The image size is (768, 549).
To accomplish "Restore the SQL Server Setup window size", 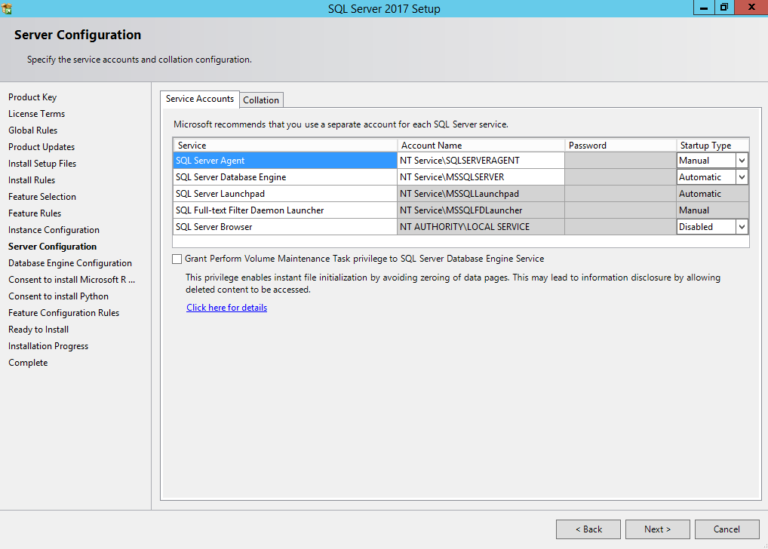I will point(724,7).
